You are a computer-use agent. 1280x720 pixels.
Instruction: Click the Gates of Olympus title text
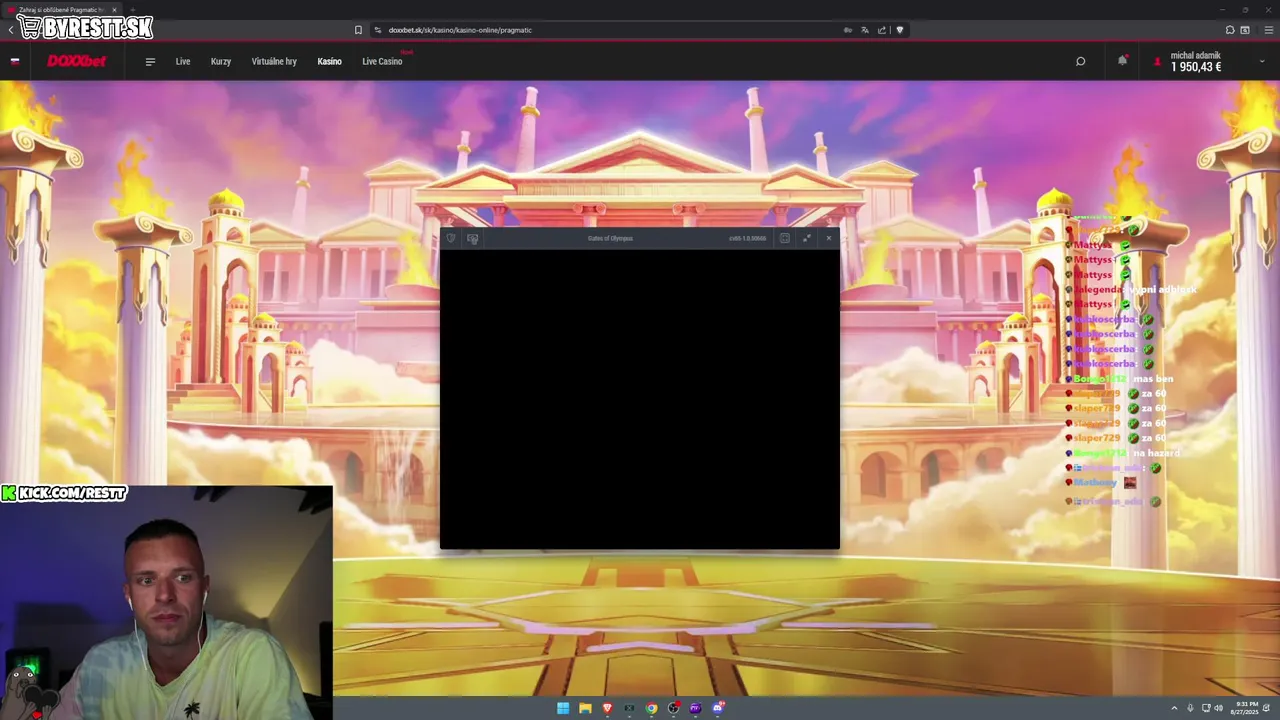[610, 238]
